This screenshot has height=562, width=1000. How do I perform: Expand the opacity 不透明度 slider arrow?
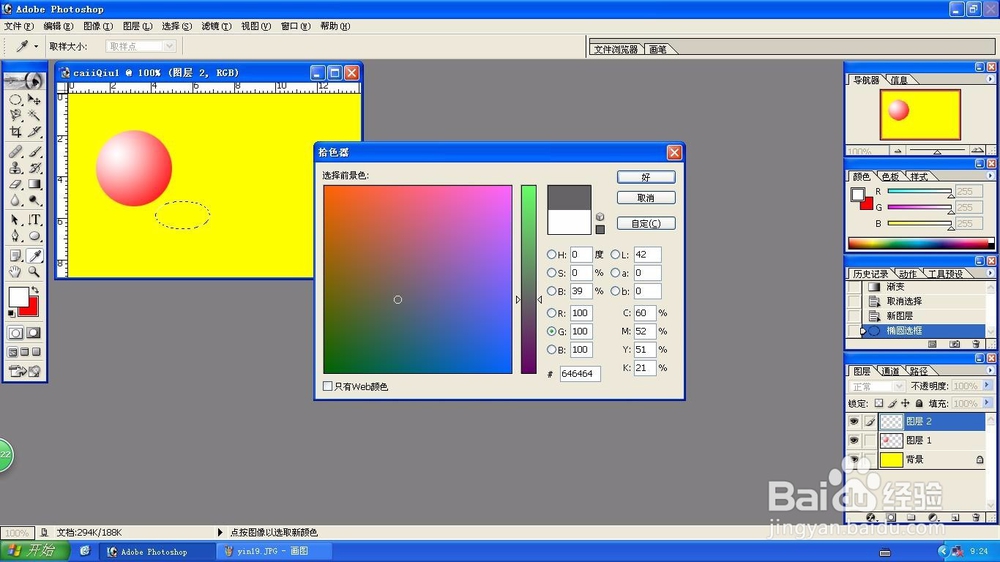(987, 385)
